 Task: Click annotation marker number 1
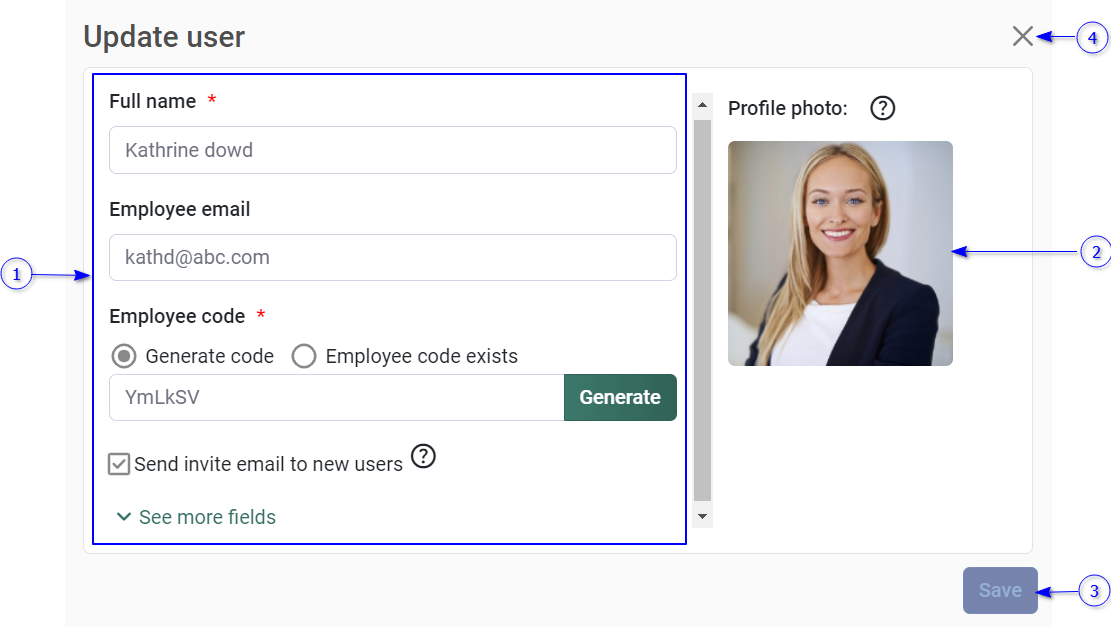point(17,274)
